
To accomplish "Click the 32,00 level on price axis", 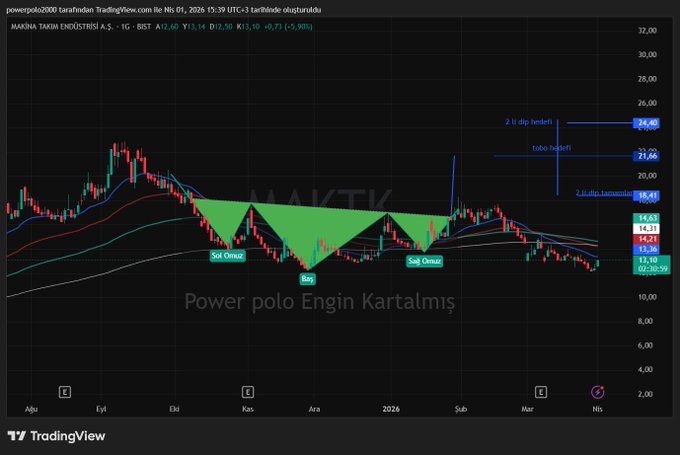I will point(647,30).
